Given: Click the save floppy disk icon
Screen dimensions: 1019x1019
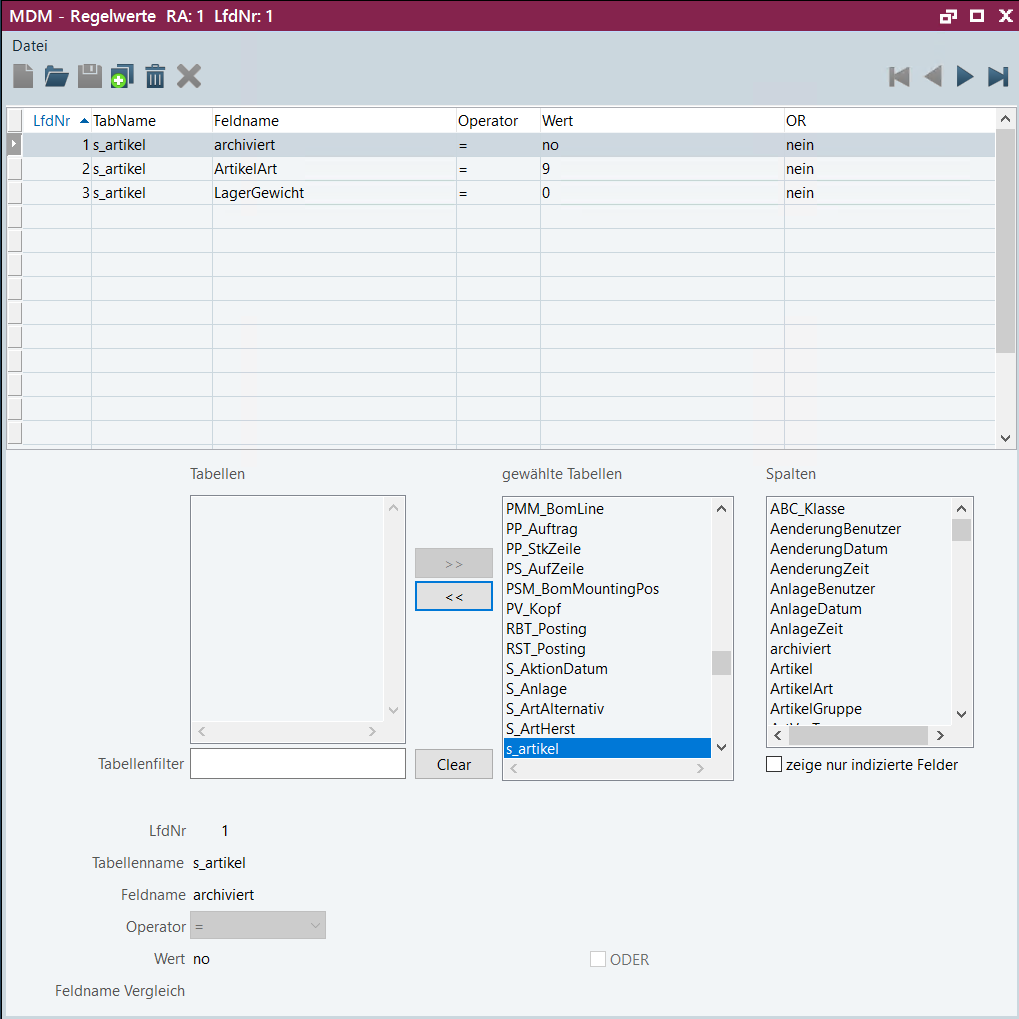Looking at the screenshot, I should pyautogui.click(x=90, y=76).
